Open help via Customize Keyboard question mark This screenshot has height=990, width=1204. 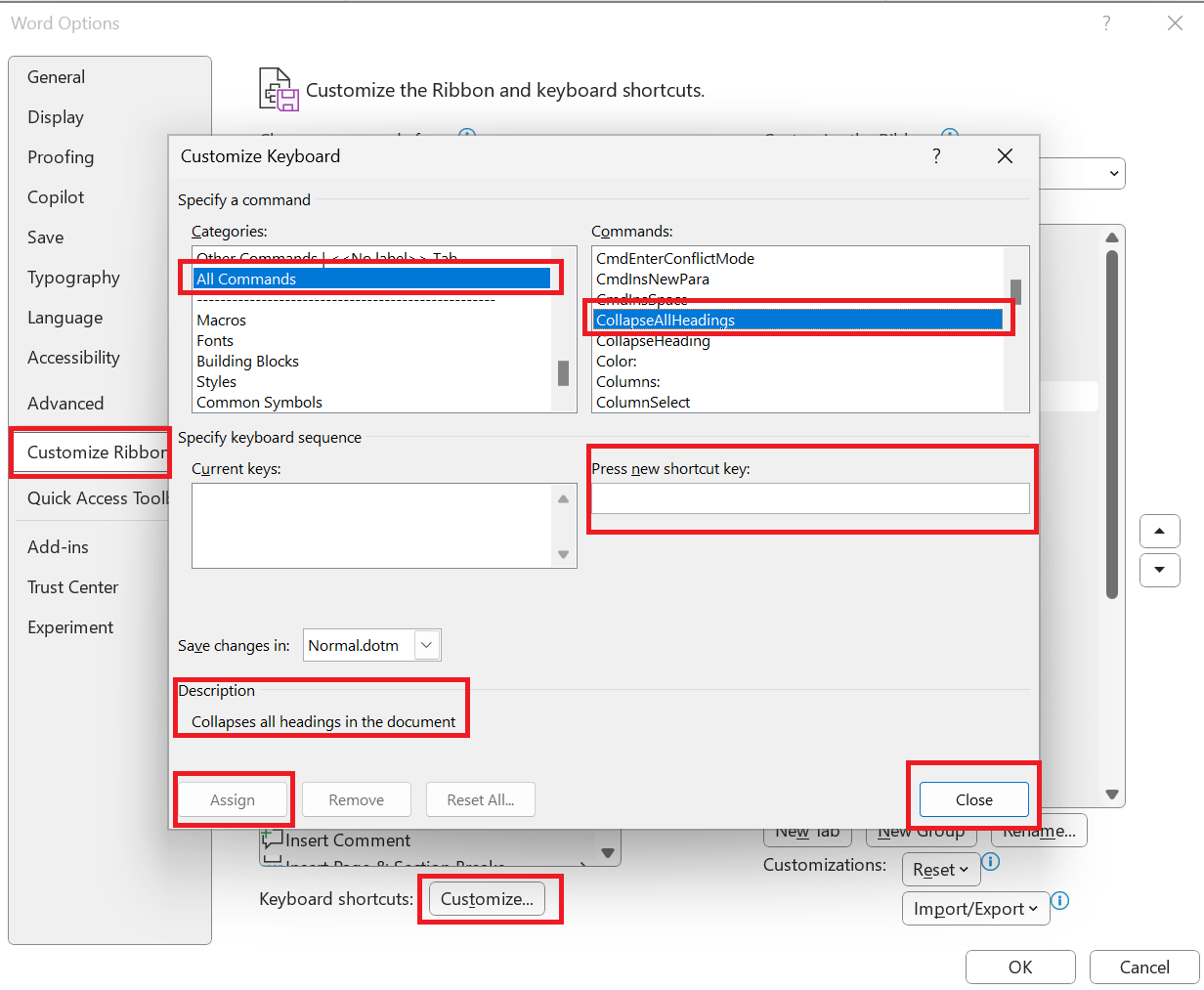pyautogui.click(x=935, y=155)
